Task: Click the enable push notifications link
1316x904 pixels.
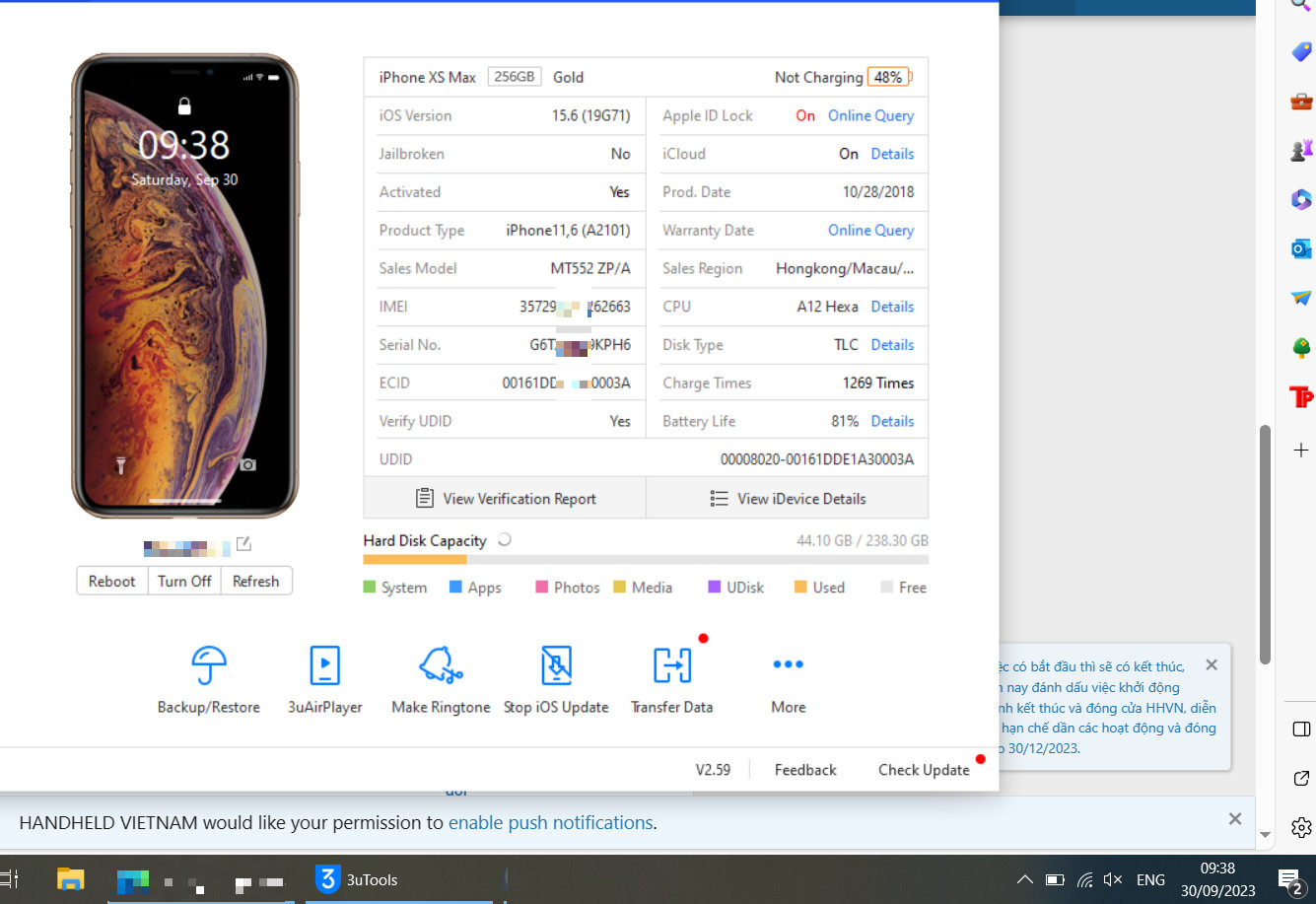Action: tap(550, 822)
